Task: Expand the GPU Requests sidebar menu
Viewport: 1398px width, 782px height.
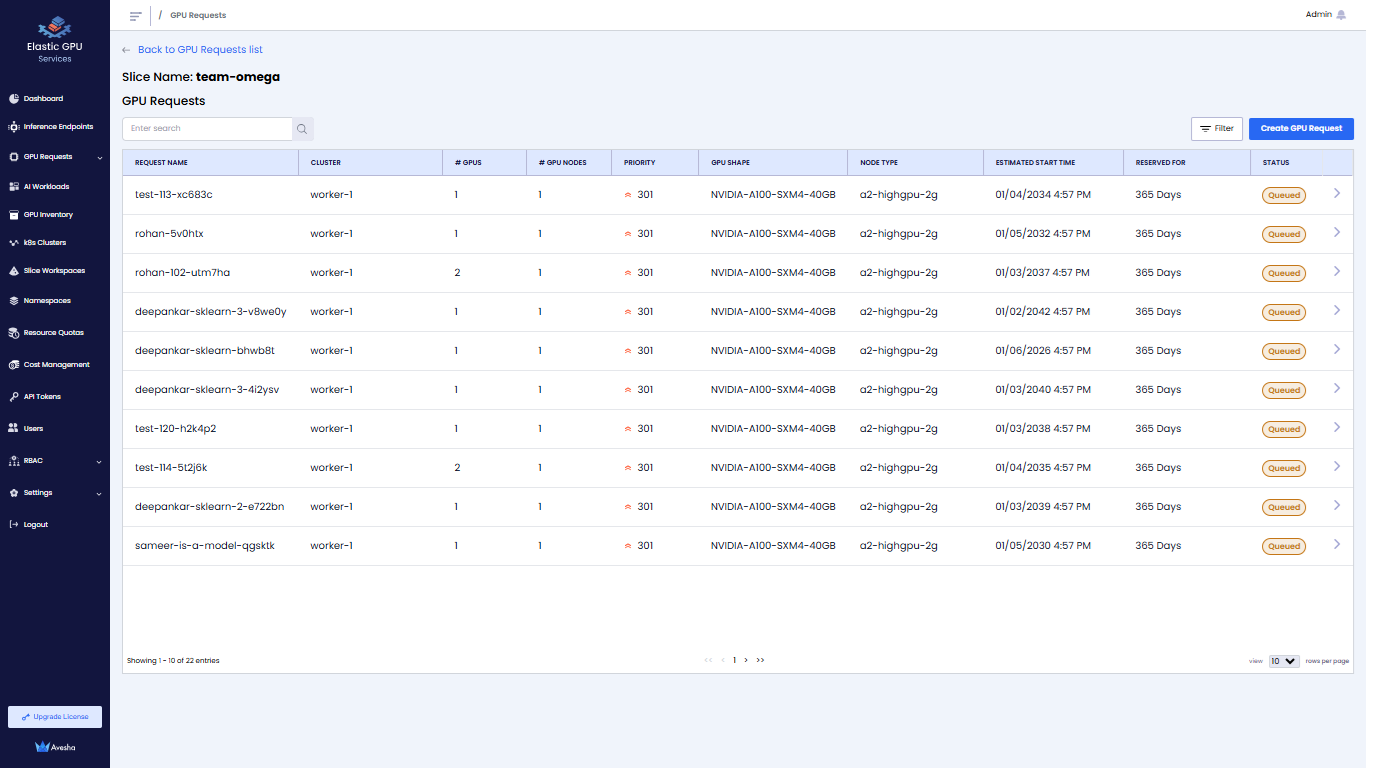Action: (x=99, y=157)
